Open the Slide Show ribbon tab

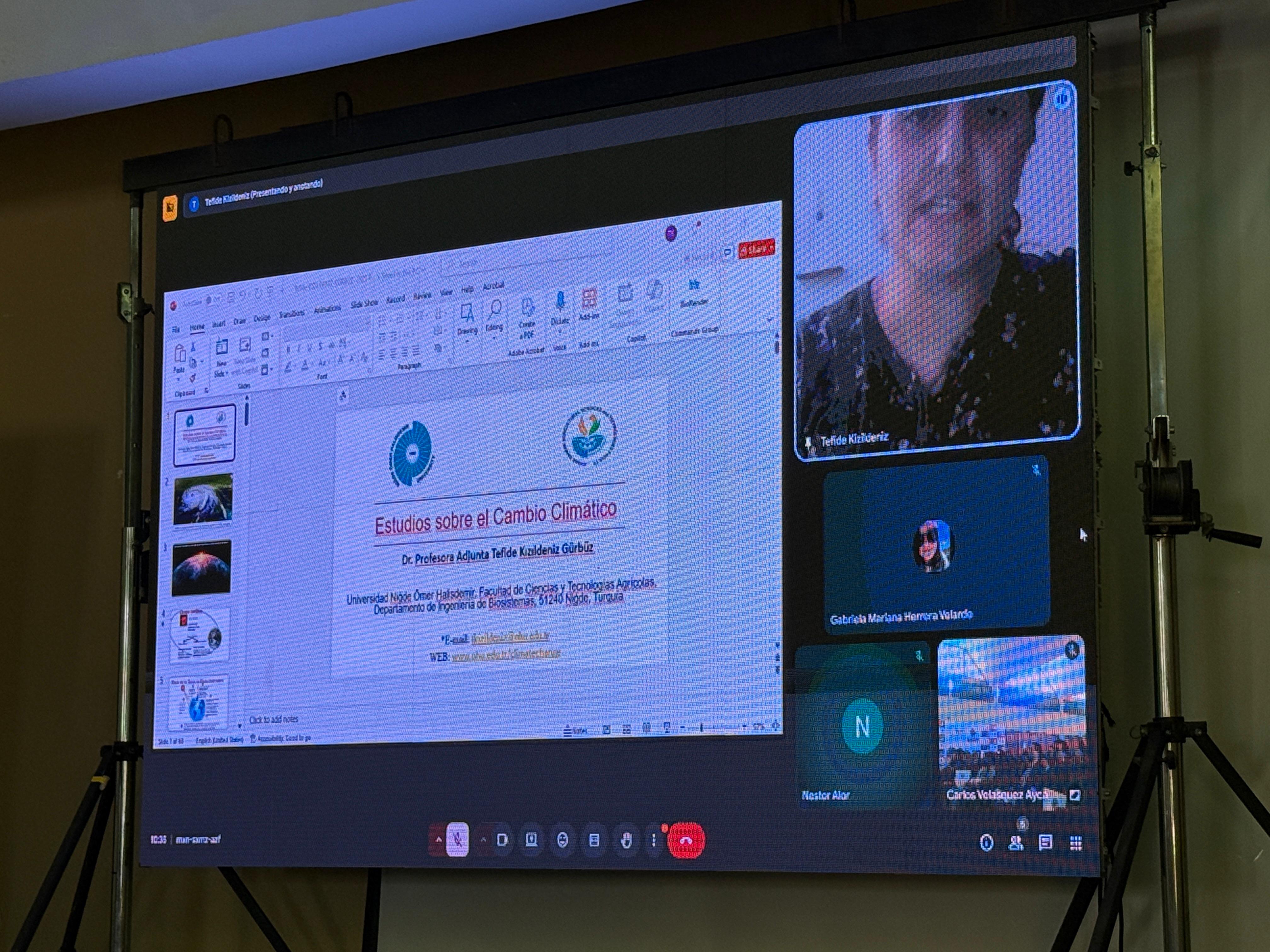(x=364, y=304)
